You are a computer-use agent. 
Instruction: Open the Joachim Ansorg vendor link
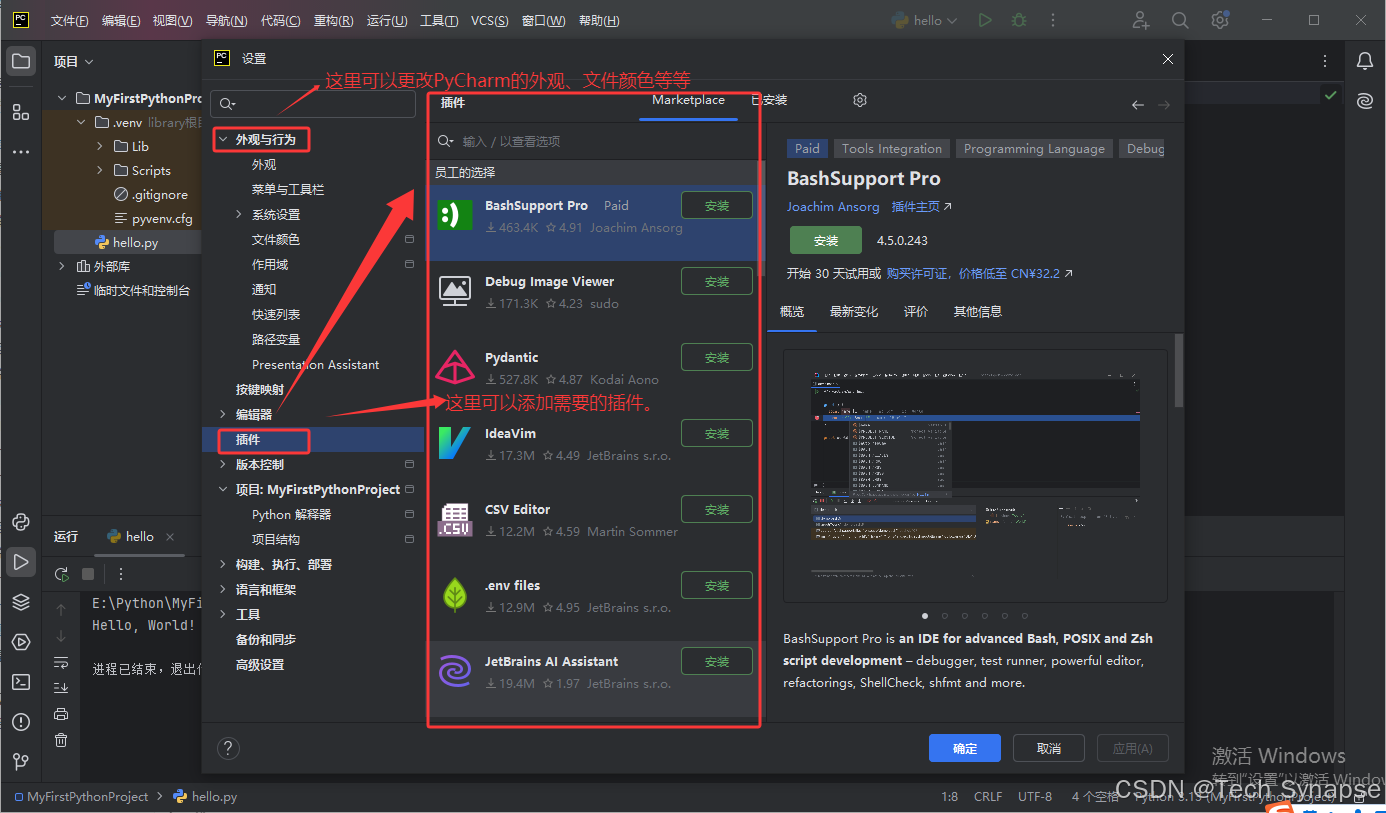coord(833,207)
